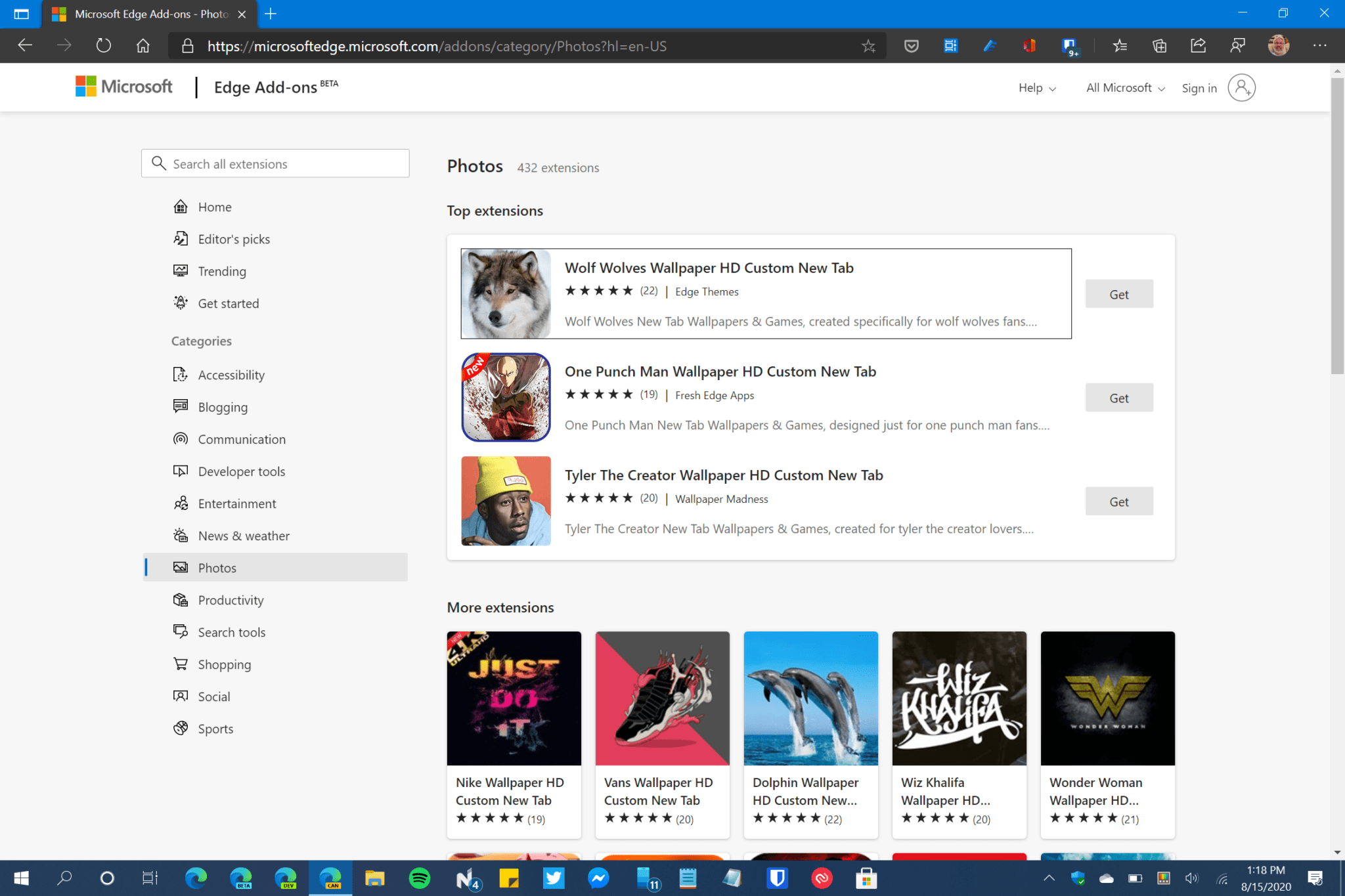1345x896 pixels.
Task: Click the Dolphin Wallpaper extension thumbnail
Action: (810, 698)
